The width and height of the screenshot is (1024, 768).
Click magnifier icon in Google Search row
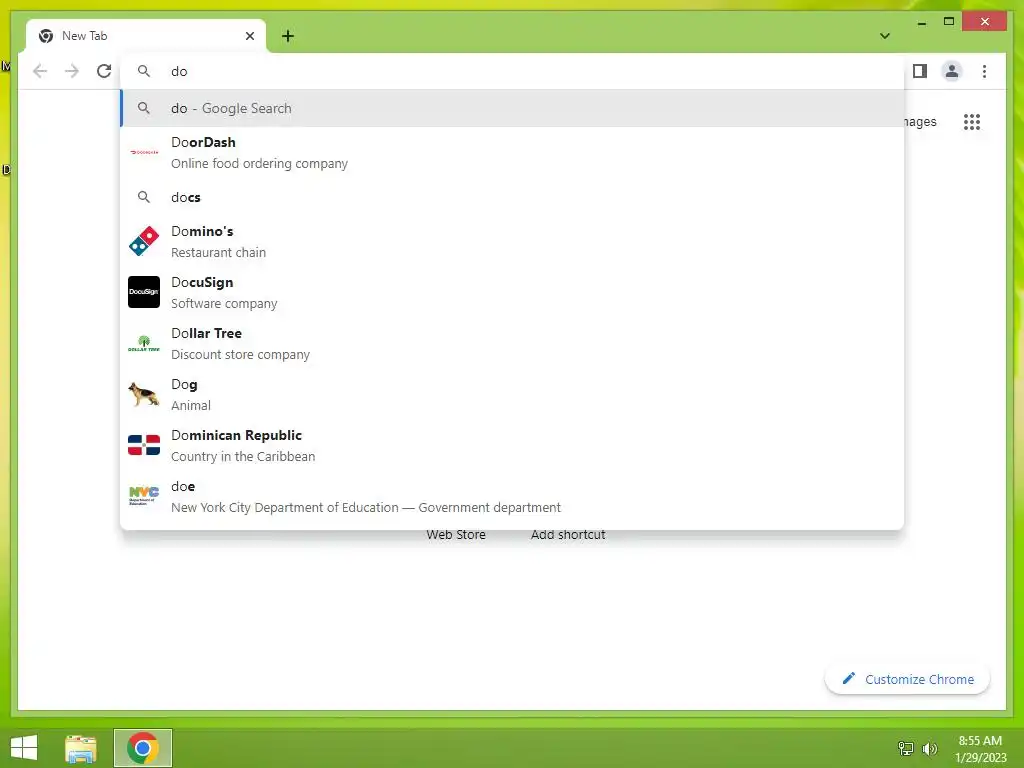point(144,108)
